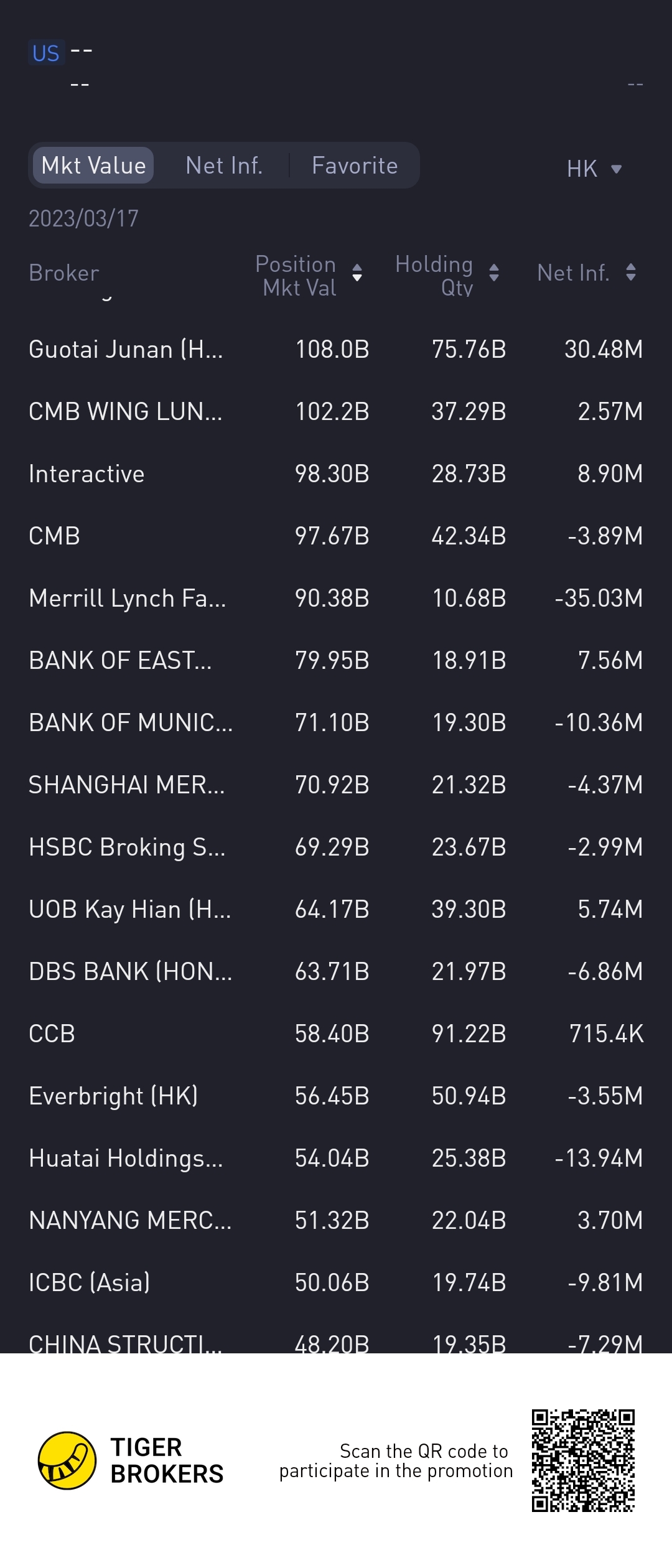Open the HK market dropdown
This screenshot has width=672, height=1568.
click(594, 169)
